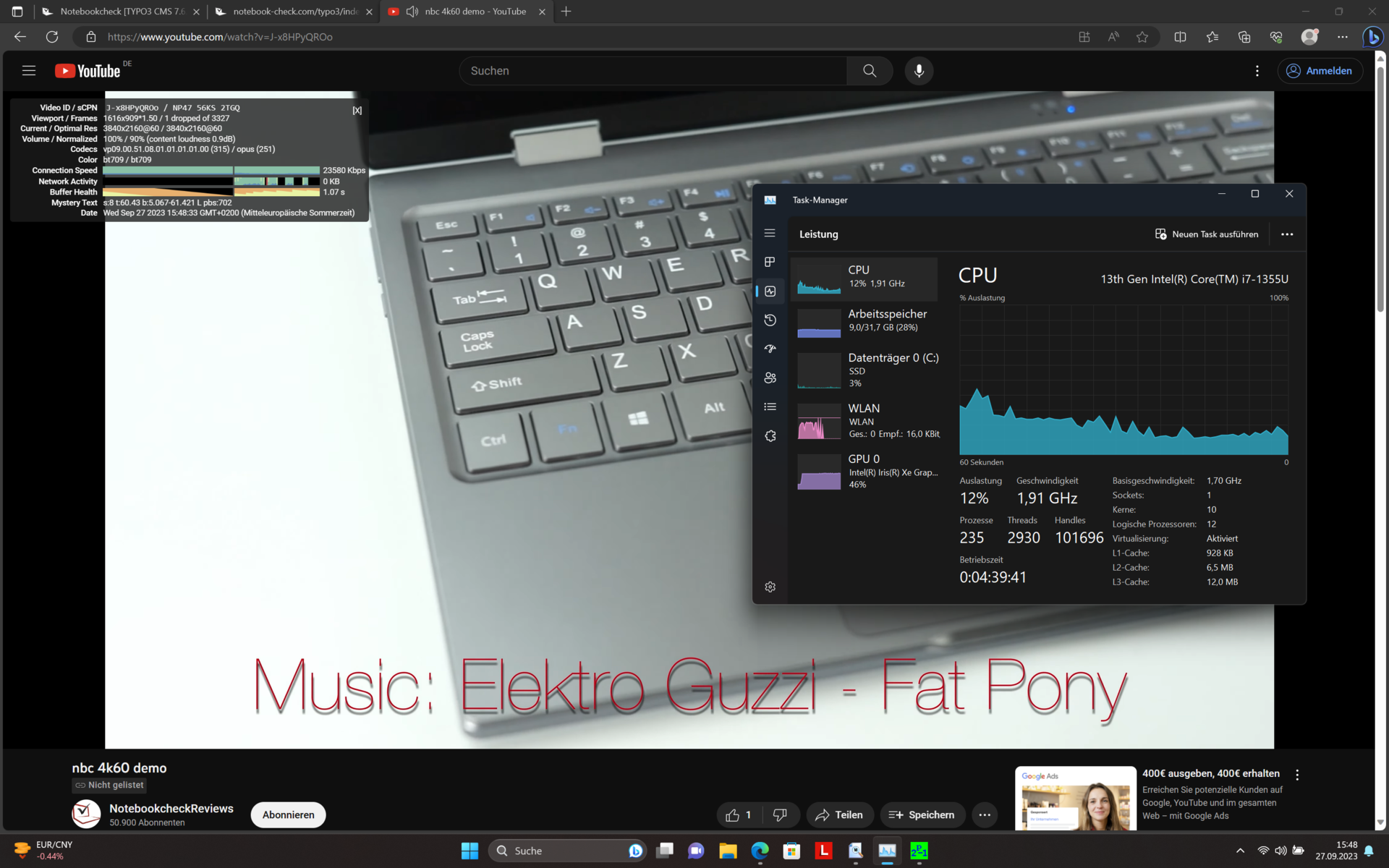The height and width of the screenshot is (868, 1389).
Task: Open Task Manager settings gear
Action: [770, 587]
